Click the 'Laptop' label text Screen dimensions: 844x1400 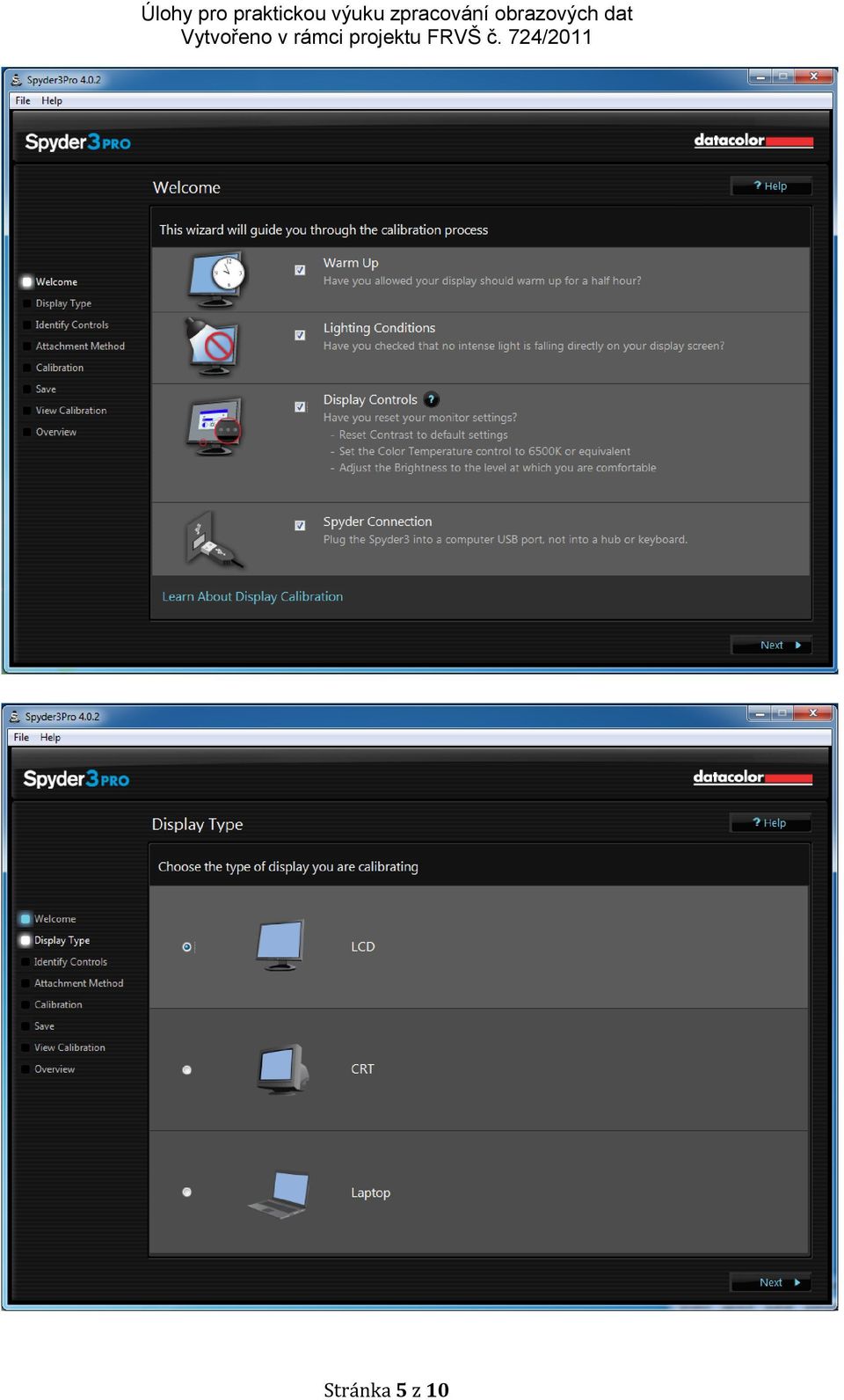click(370, 1193)
